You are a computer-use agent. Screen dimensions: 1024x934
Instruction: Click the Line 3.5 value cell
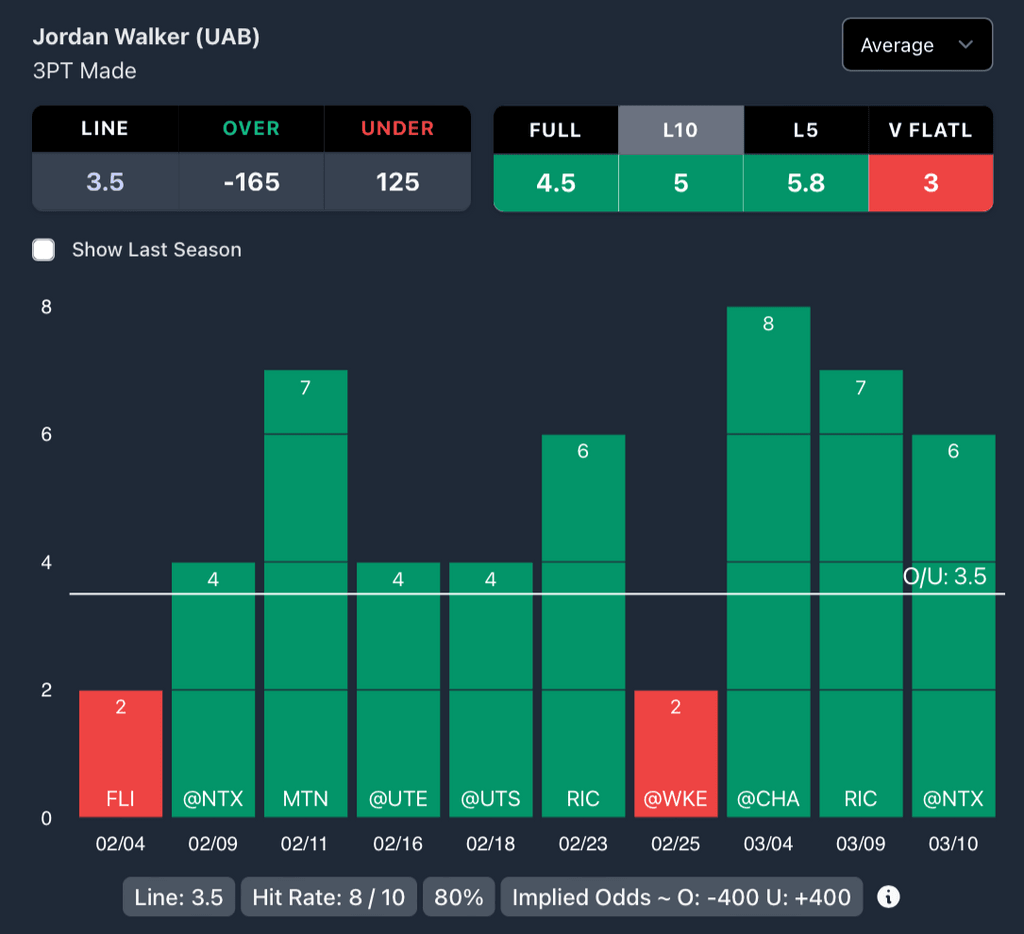tap(105, 182)
